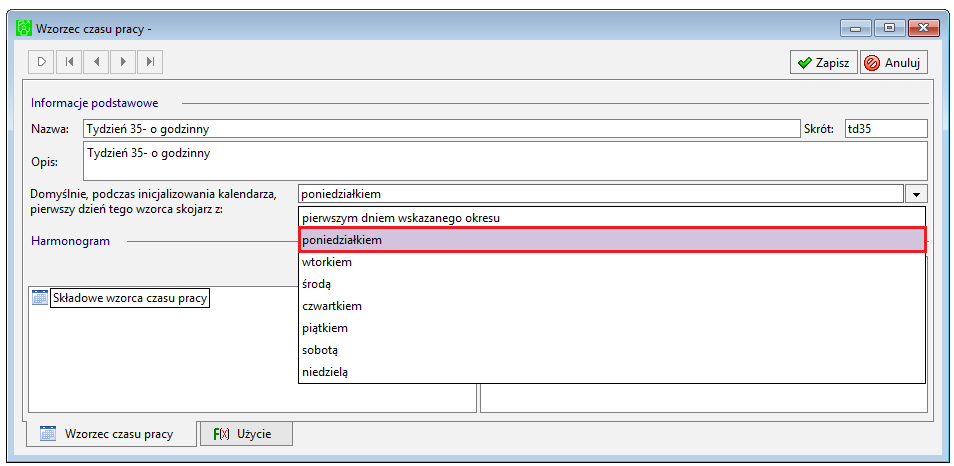Click the new record triangle icon
The width and height of the screenshot is (954, 466).
click(x=42, y=61)
